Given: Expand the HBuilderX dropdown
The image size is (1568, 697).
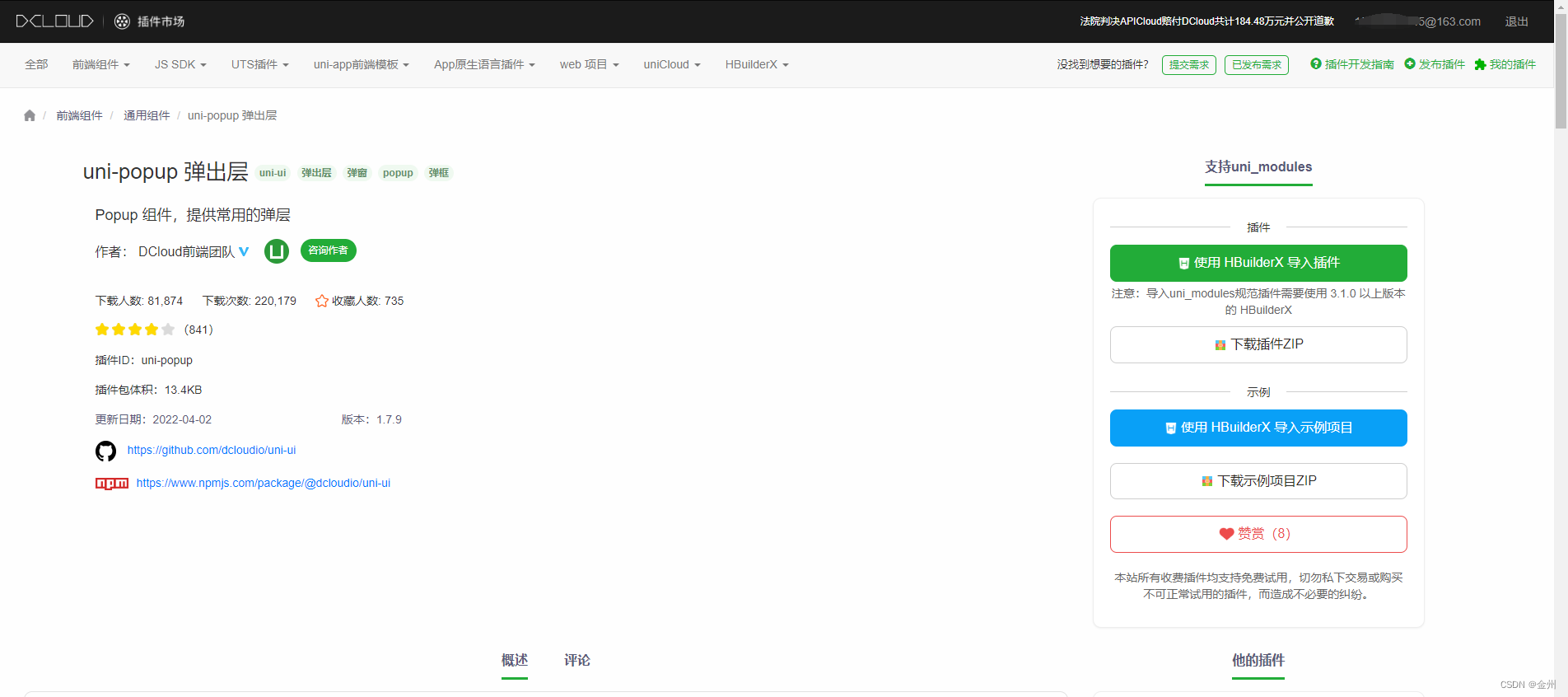Looking at the screenshot, I should coord(757,64).
